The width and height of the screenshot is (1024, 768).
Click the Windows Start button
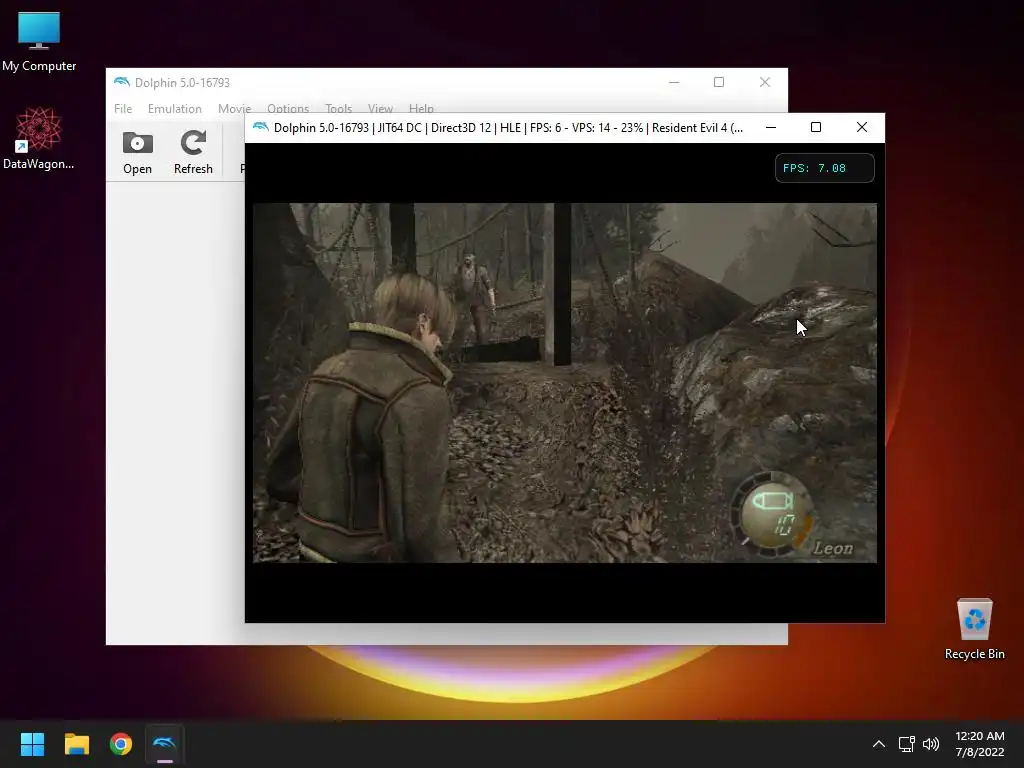(32, 744)
